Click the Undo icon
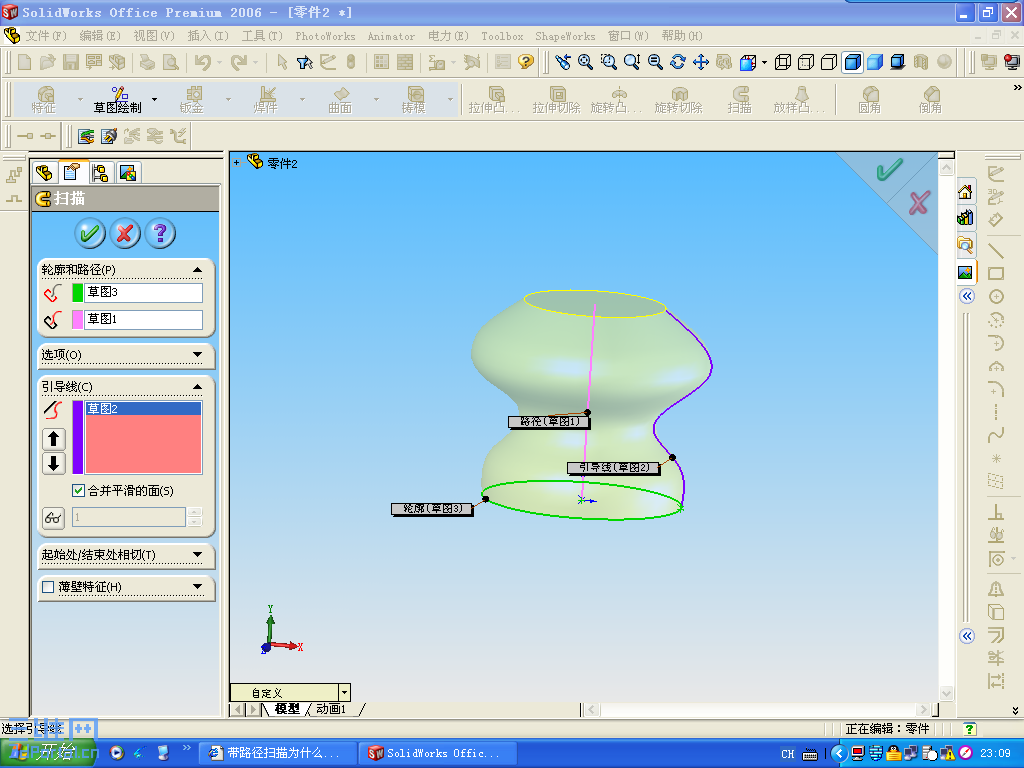This screenshot has height=768, width=1024. coord(202,62)
